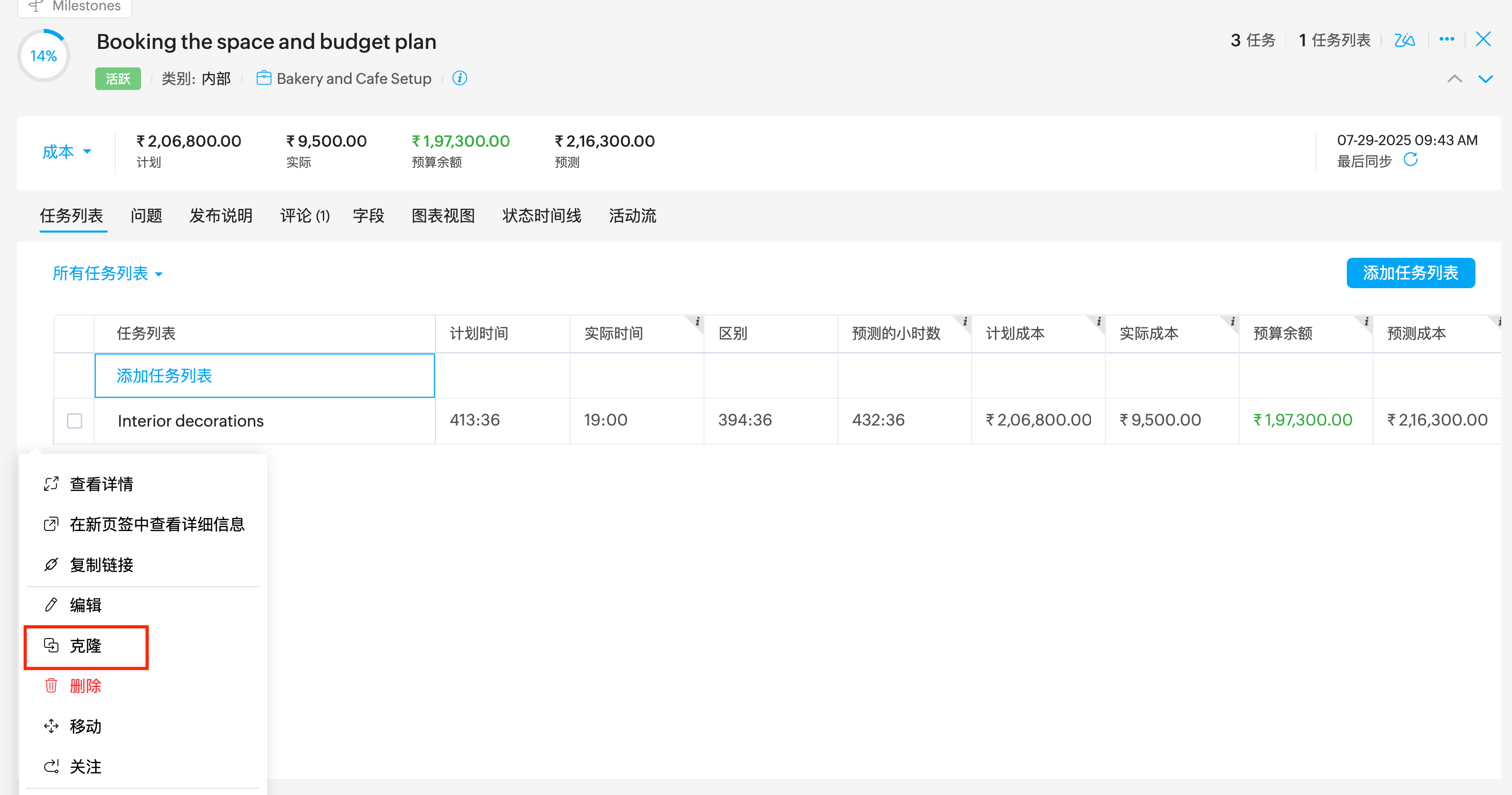The height and width of the screenshot is (795, 1512).
Task: Open the 评论 (1) tab
Action: (x=305, y=216)
